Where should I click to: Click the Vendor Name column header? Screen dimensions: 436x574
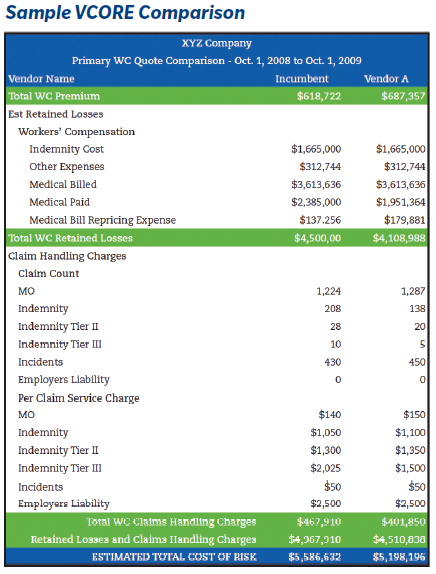click(41, 79)
